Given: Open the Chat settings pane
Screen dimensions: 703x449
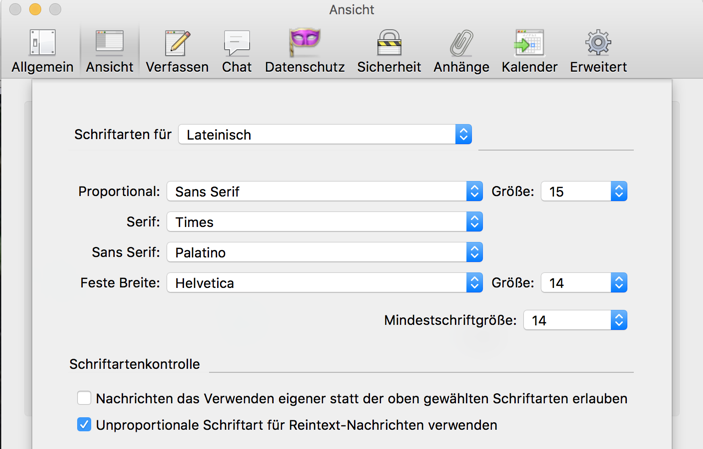Looking at the screenshot, I should [x=236, y=51].
